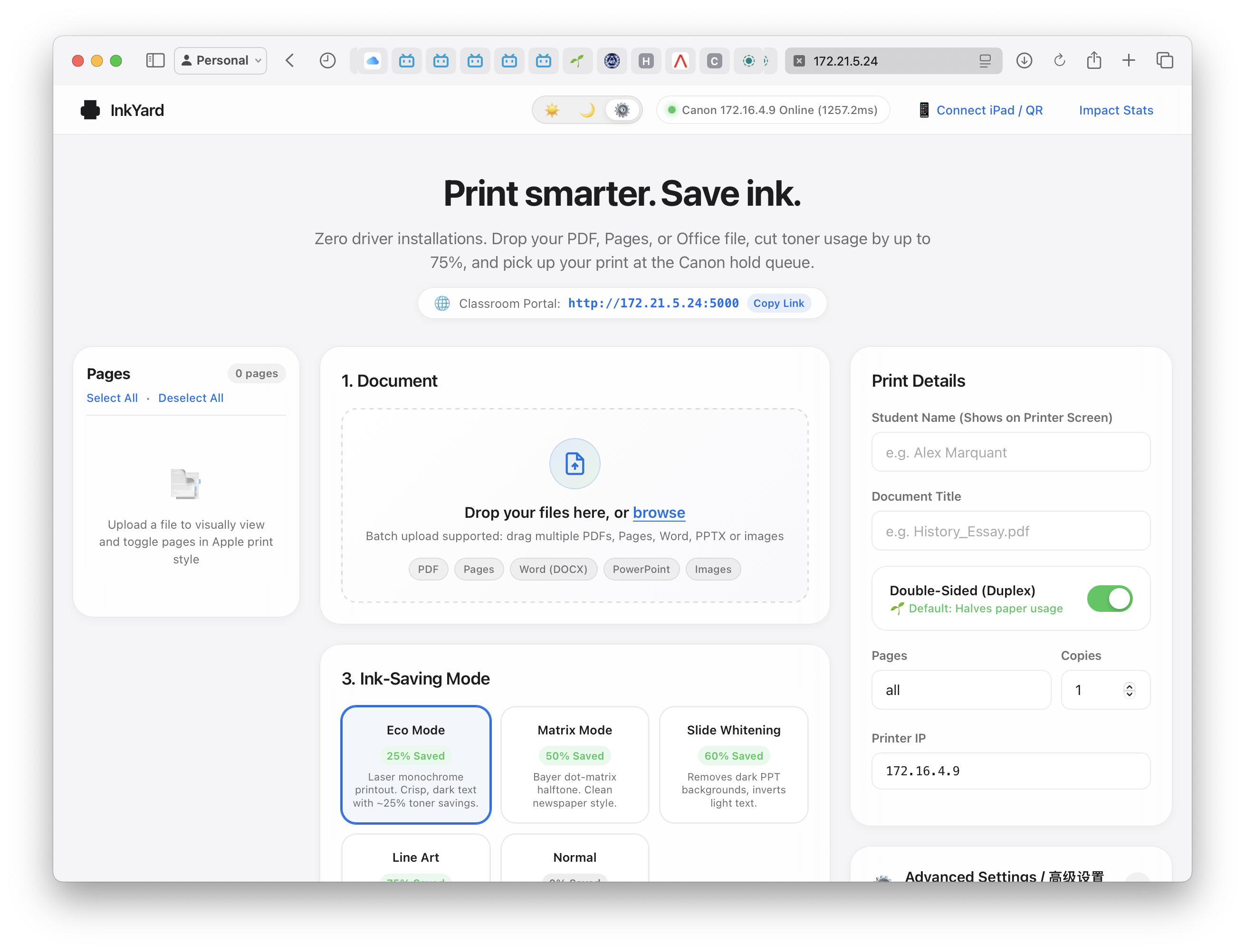
Task: Switch to the iCloud pinned tab
Action: click(x=372, y=61)
